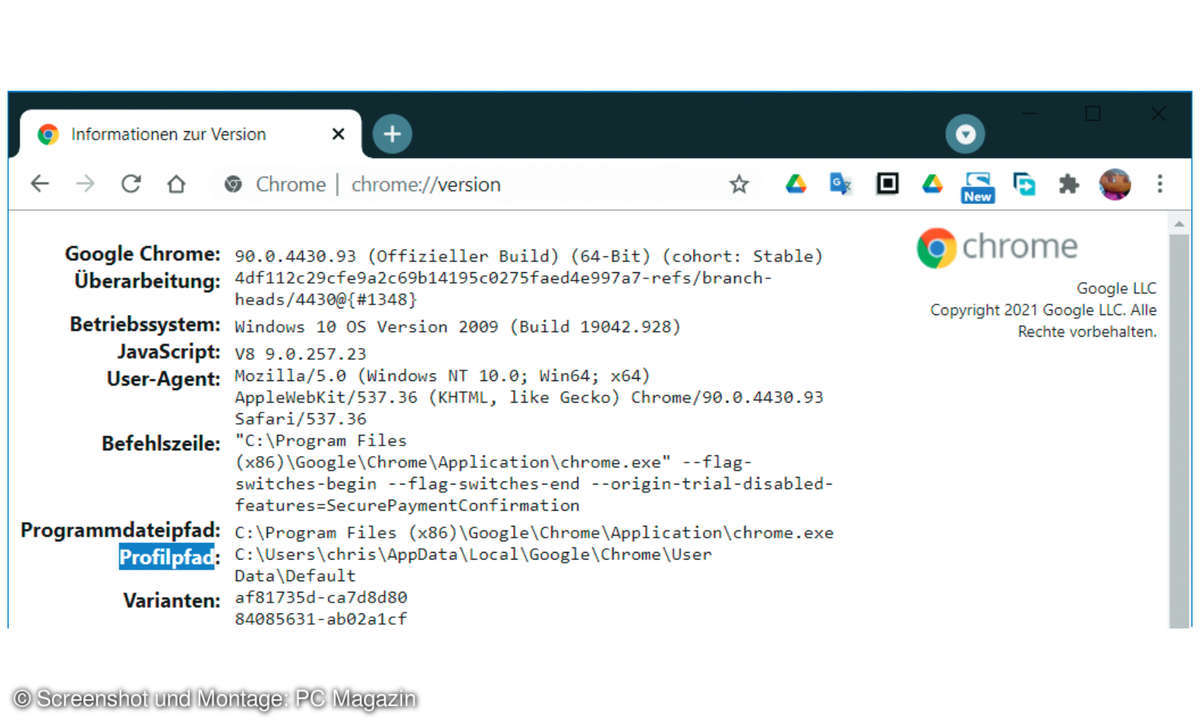Image resolution: width=1200 pixels, height=720 pixels.
Task: Click the black square extension icon
Action: click(887, 183)
